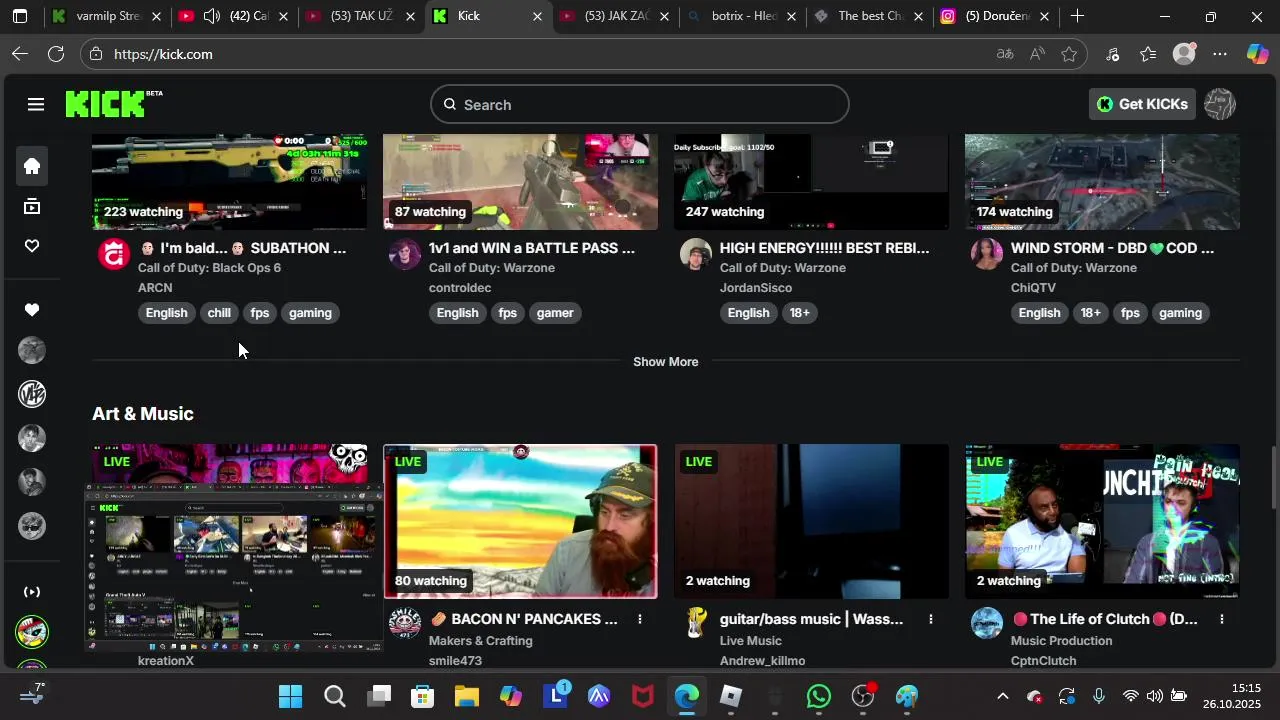Image resolution: width=1280 pixels, height=720 pixels.
Task: Switch to '(42) Cal' YouTube tab
Action: pyautogui.click(x=235, y=16)
